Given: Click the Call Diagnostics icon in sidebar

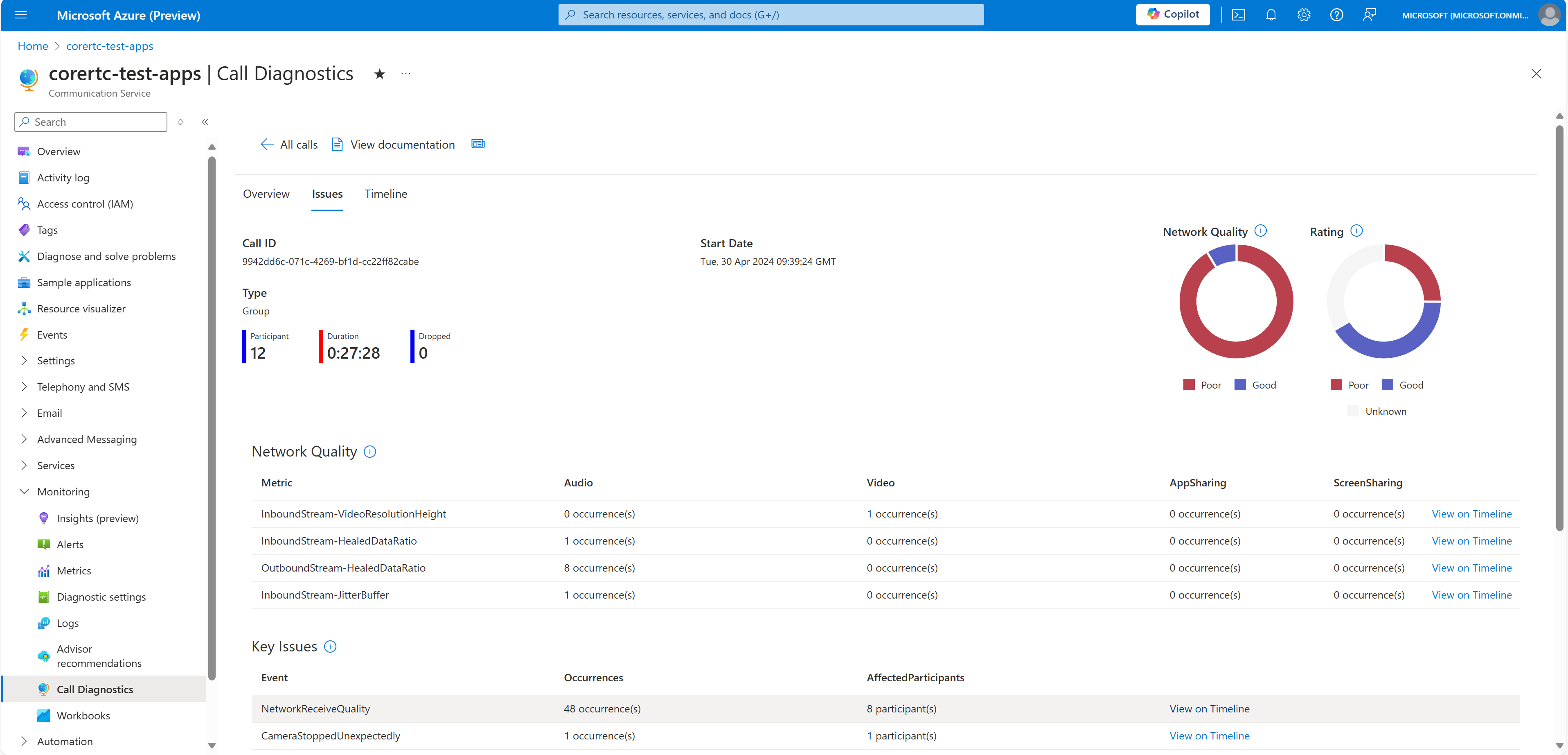Looking at the screenshot, I should point(42,689).
